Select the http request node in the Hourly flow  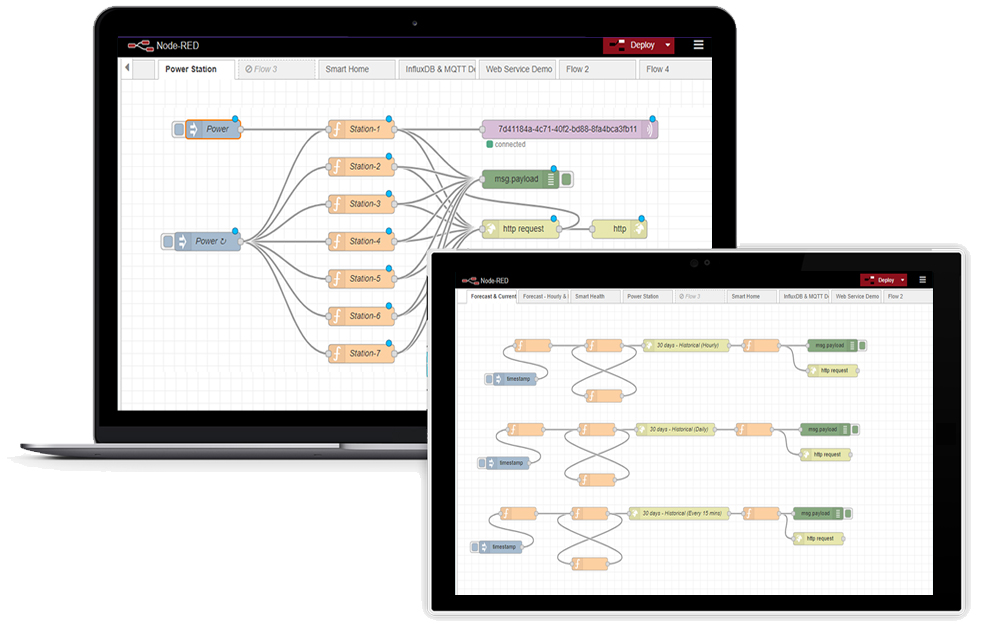[x=833, y=370]
